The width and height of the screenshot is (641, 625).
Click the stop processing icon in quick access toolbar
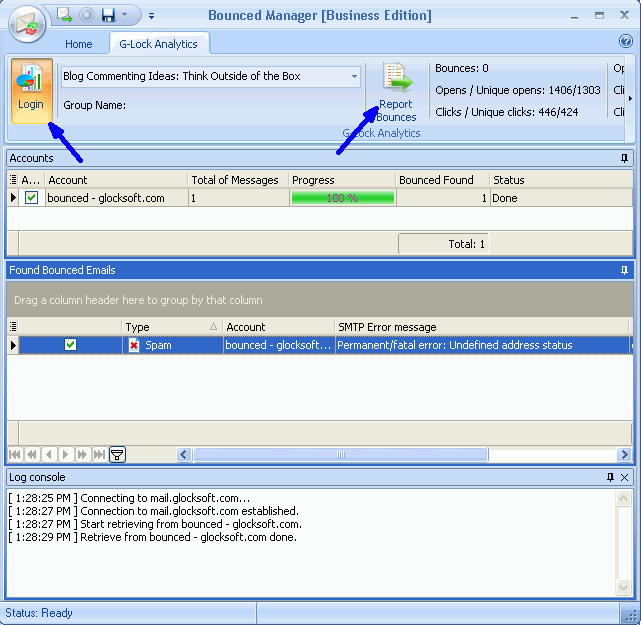[x=86, y=15]
